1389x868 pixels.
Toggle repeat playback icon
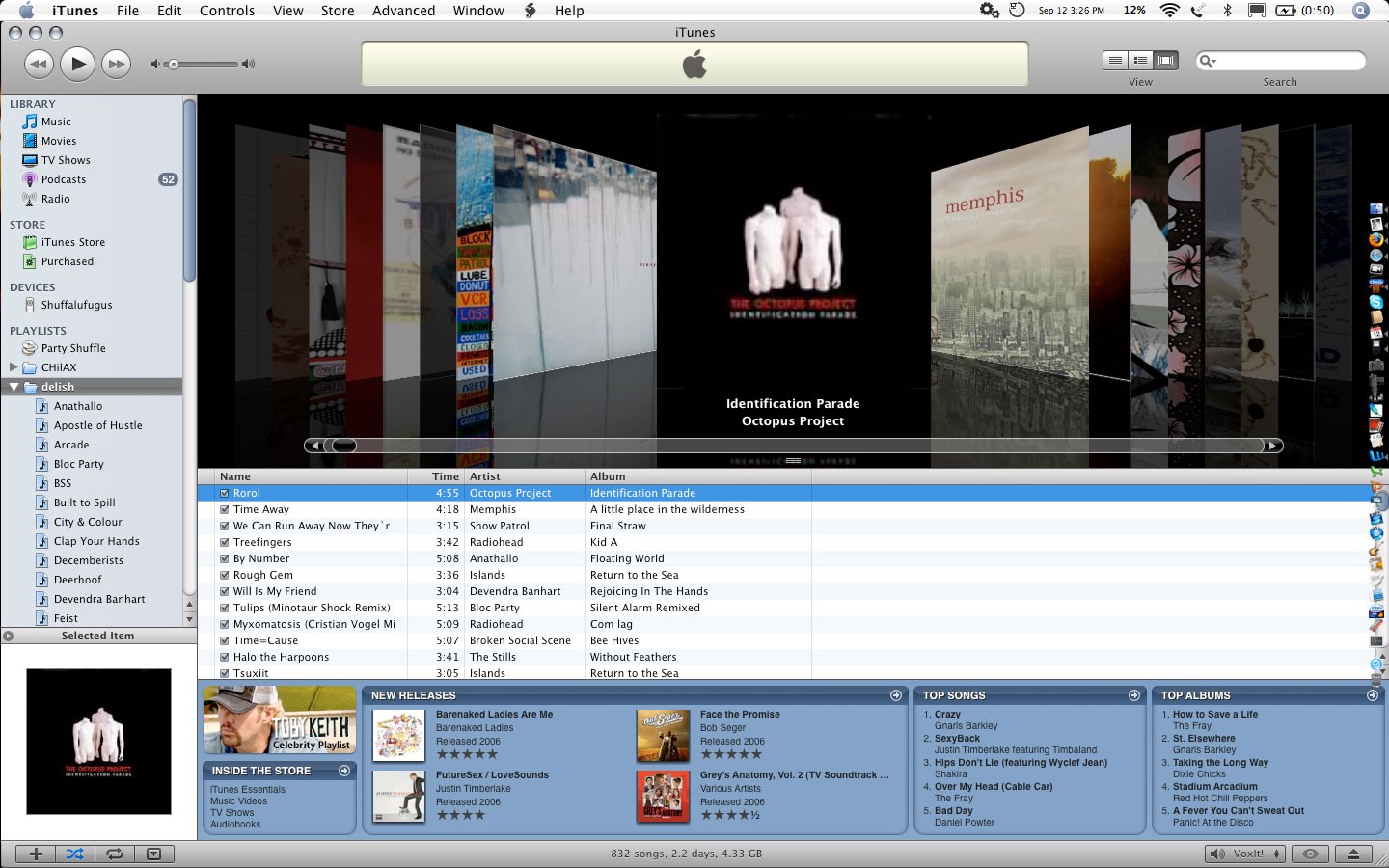point(115,854)
